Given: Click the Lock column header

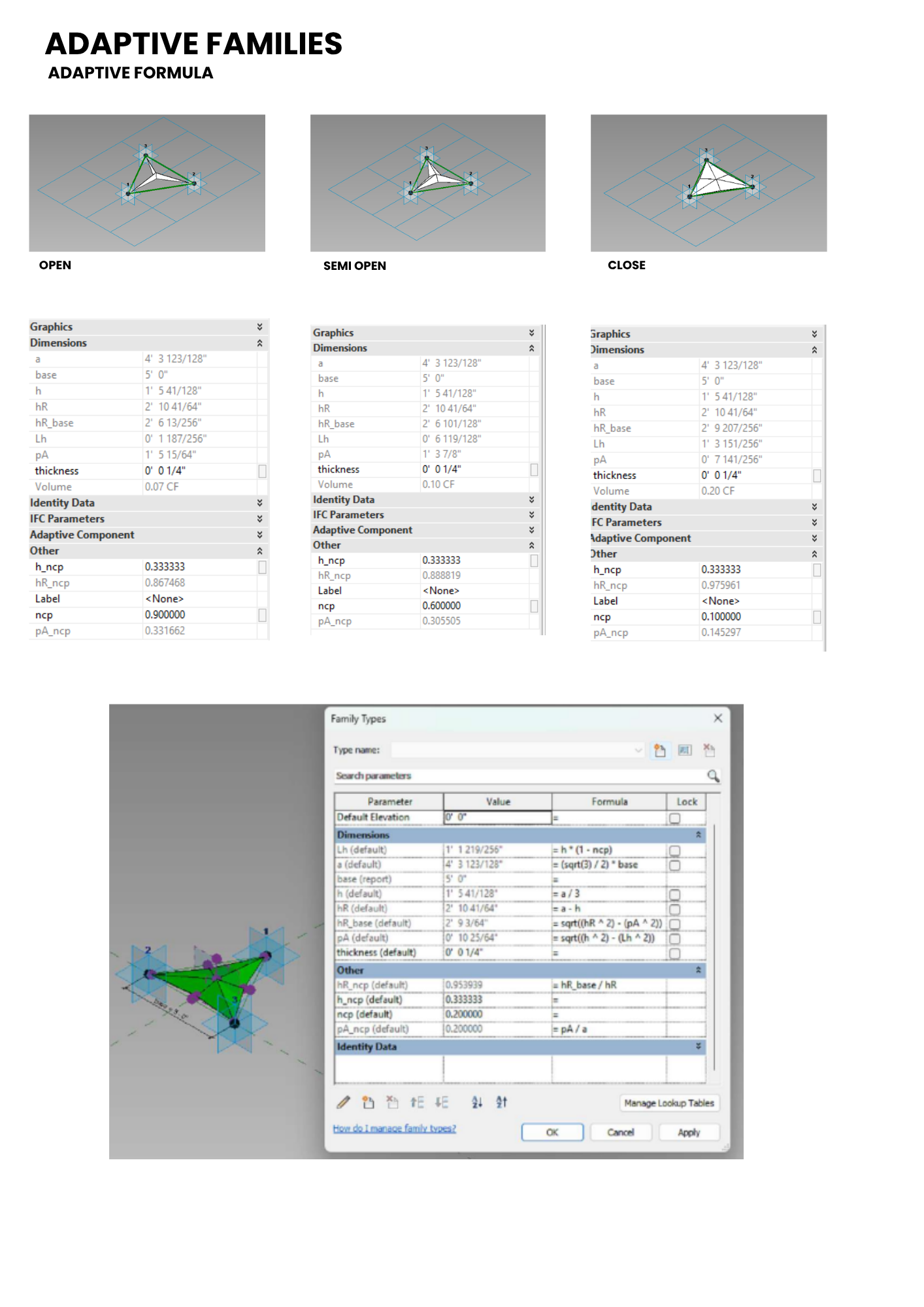Looking at the screenshot, I should tap(687, 802).
